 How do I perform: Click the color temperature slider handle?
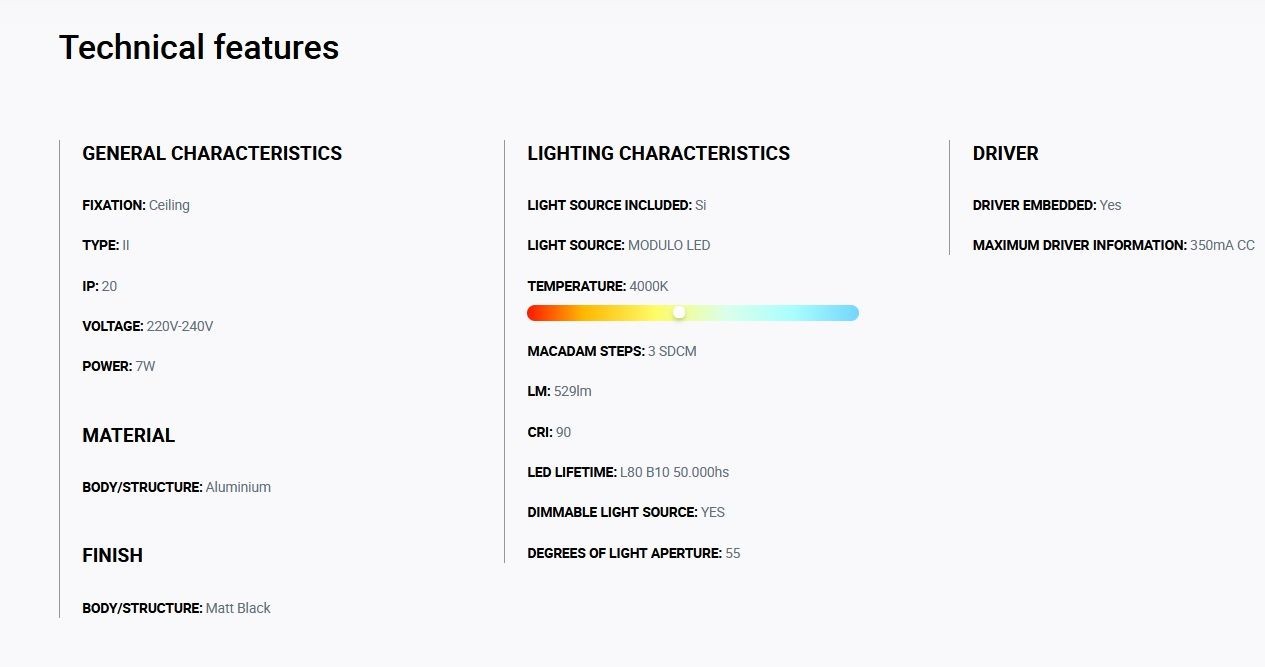tap(679, 313)
